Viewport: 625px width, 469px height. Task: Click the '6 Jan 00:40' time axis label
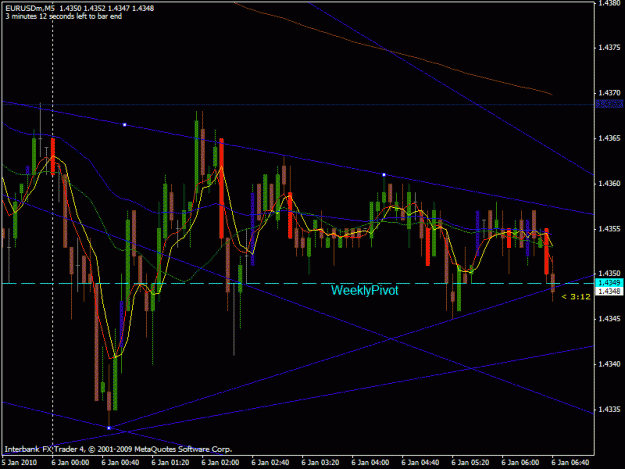pyautogui.click(x=120, y=462)
